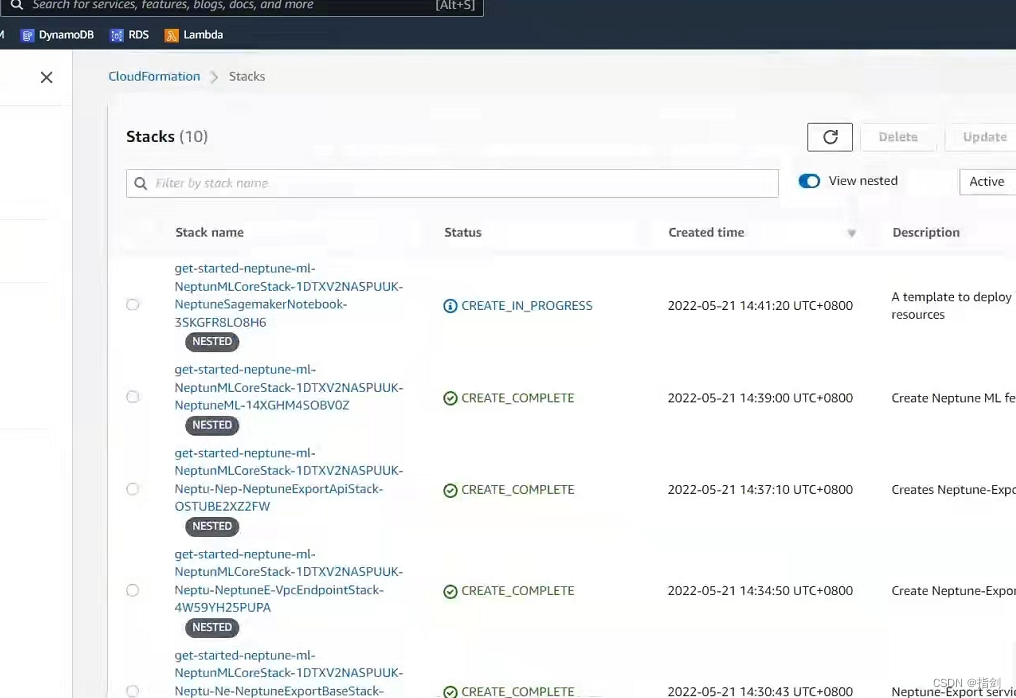Open the Lambda service shortcut
The width and height of the screenshot is (1016, 698).
coord(194,35)
